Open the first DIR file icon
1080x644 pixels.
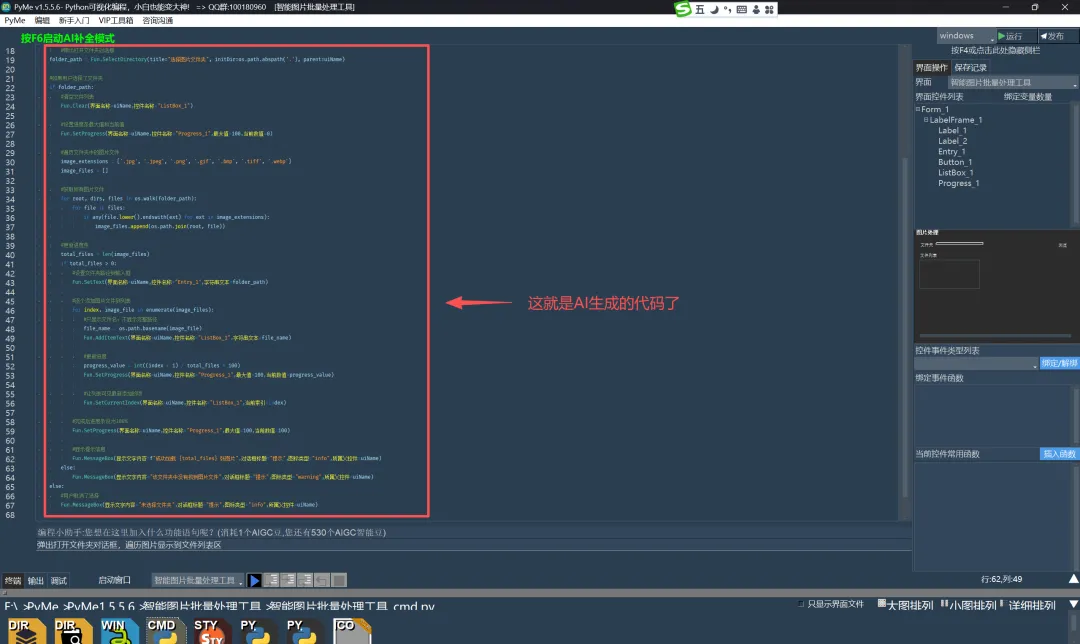[26, 631]
